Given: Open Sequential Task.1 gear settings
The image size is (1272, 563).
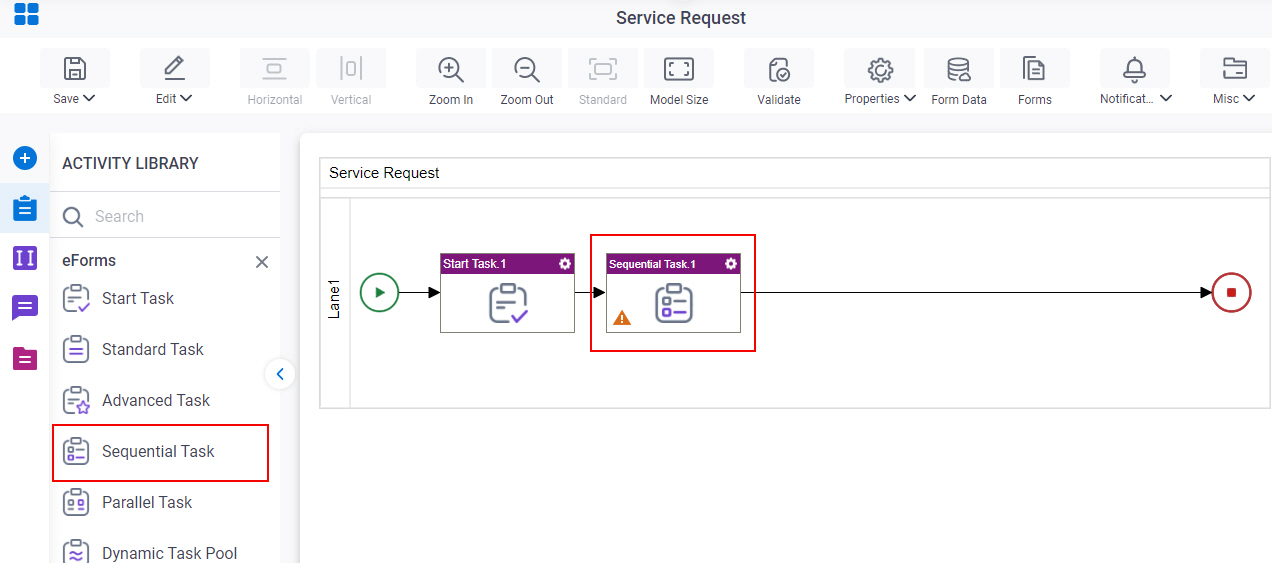Looking at the screenshot, I should click(731, 264).
